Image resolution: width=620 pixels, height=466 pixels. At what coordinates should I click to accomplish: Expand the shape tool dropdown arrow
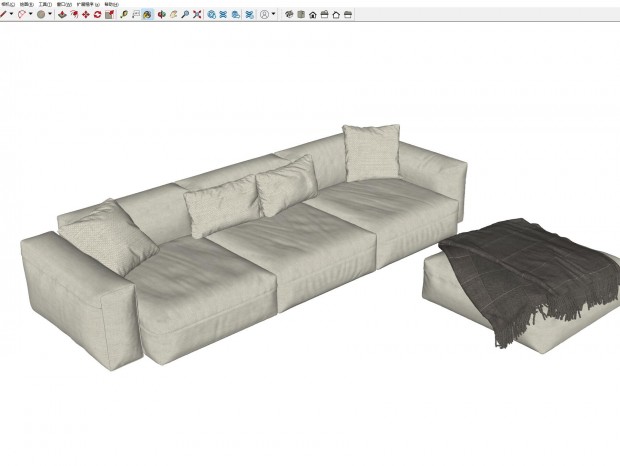pos(50,14)
